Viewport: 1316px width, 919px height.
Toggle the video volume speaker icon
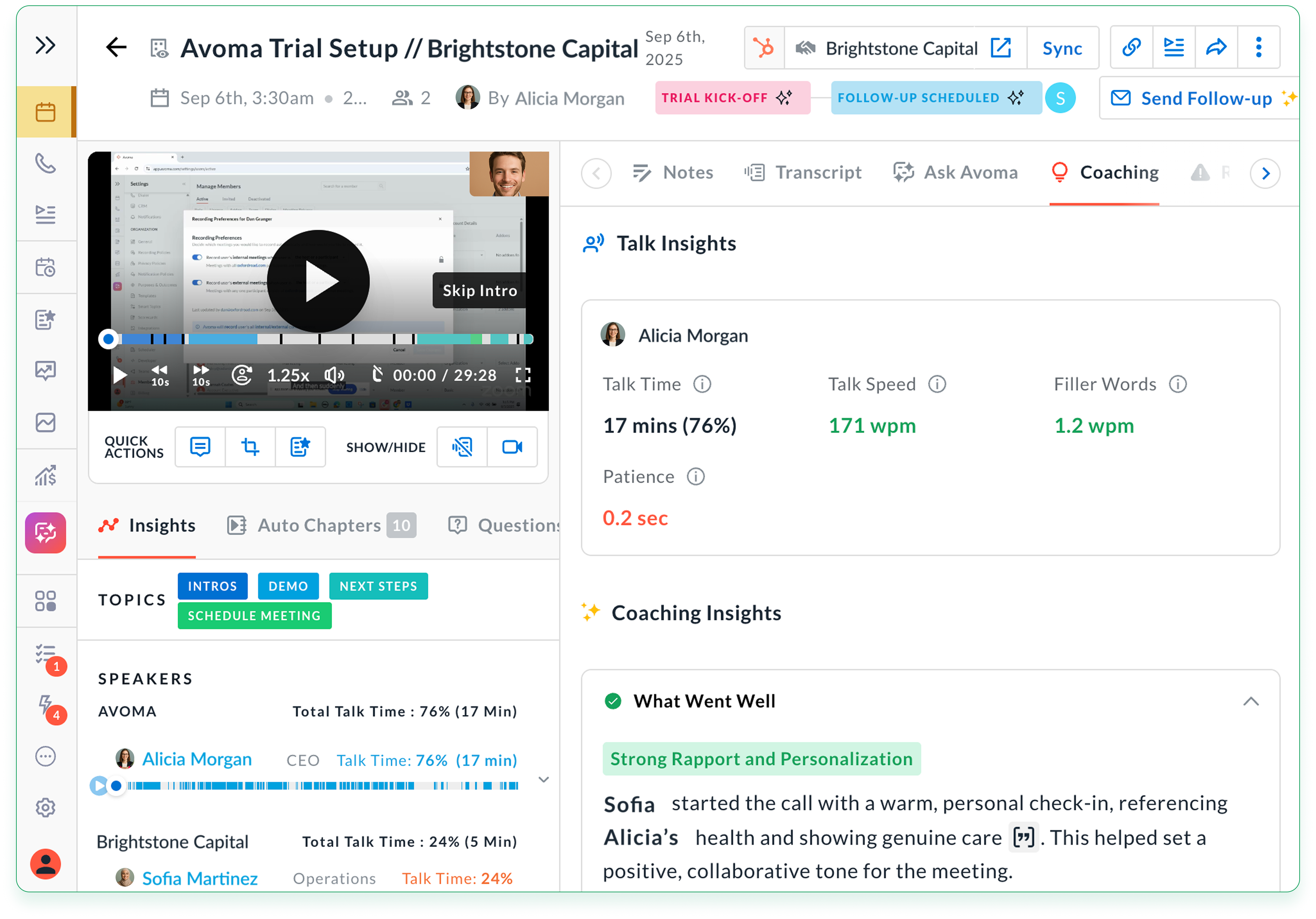(334, 375)
